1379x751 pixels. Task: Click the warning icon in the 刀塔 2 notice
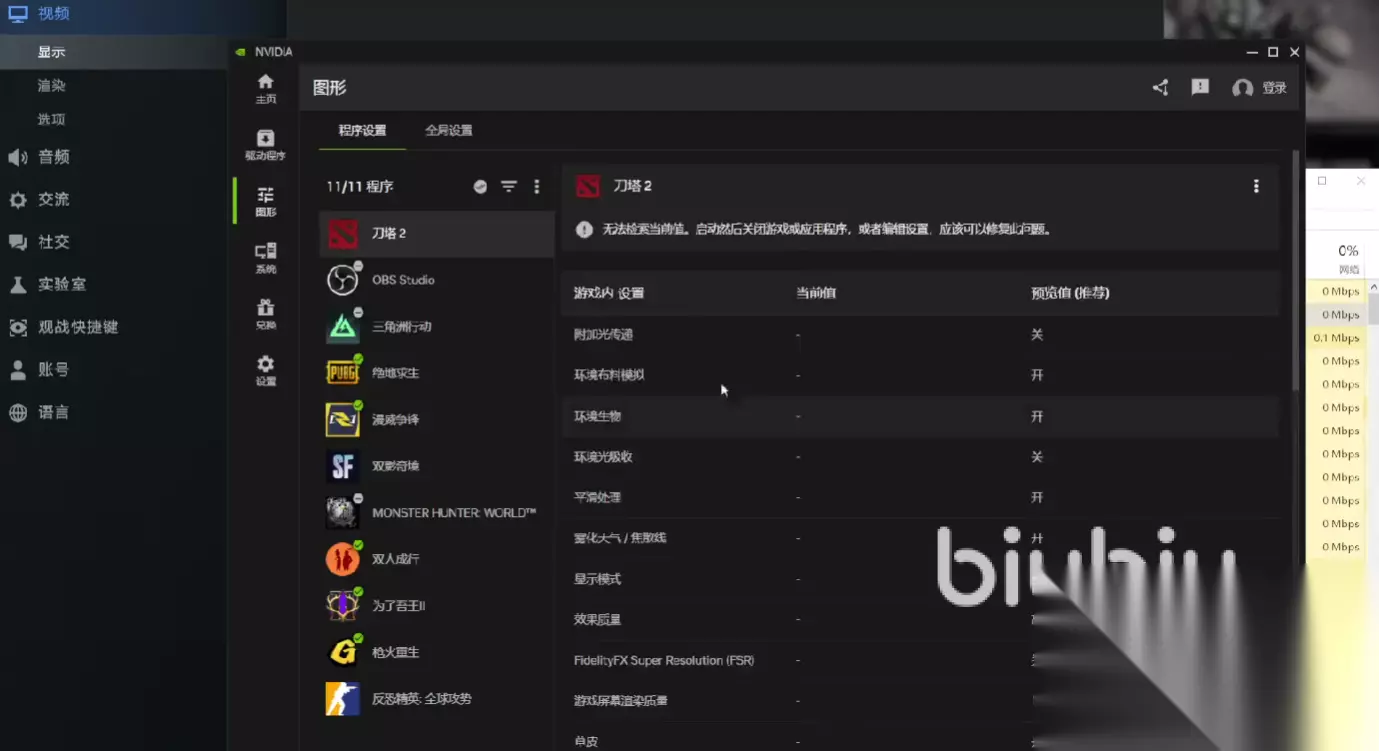(585, 229)
